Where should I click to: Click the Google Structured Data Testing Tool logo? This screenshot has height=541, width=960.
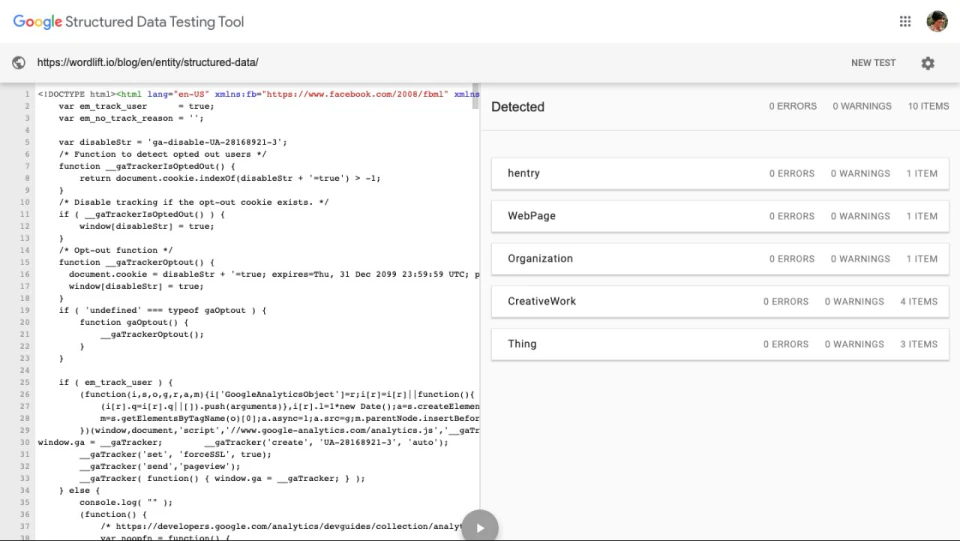[x=128, y=21]
